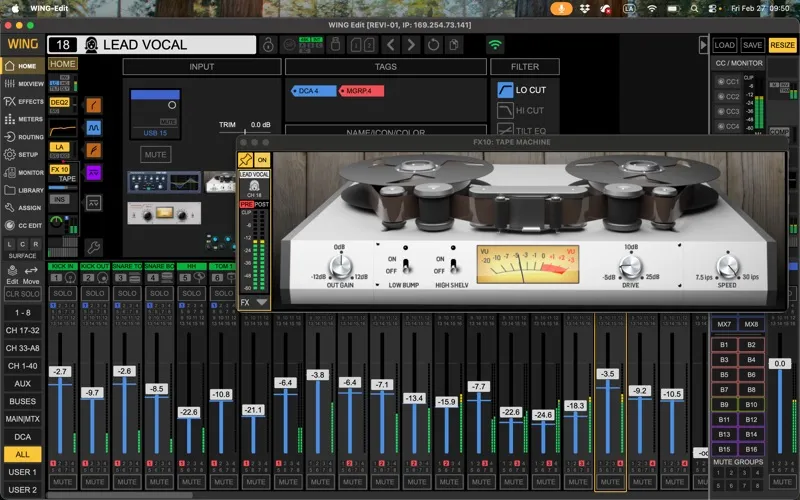Image resolution: width=800 pixels, height=500 pixels.
Task: Open the CC Edit page
Action: (23, 226)
